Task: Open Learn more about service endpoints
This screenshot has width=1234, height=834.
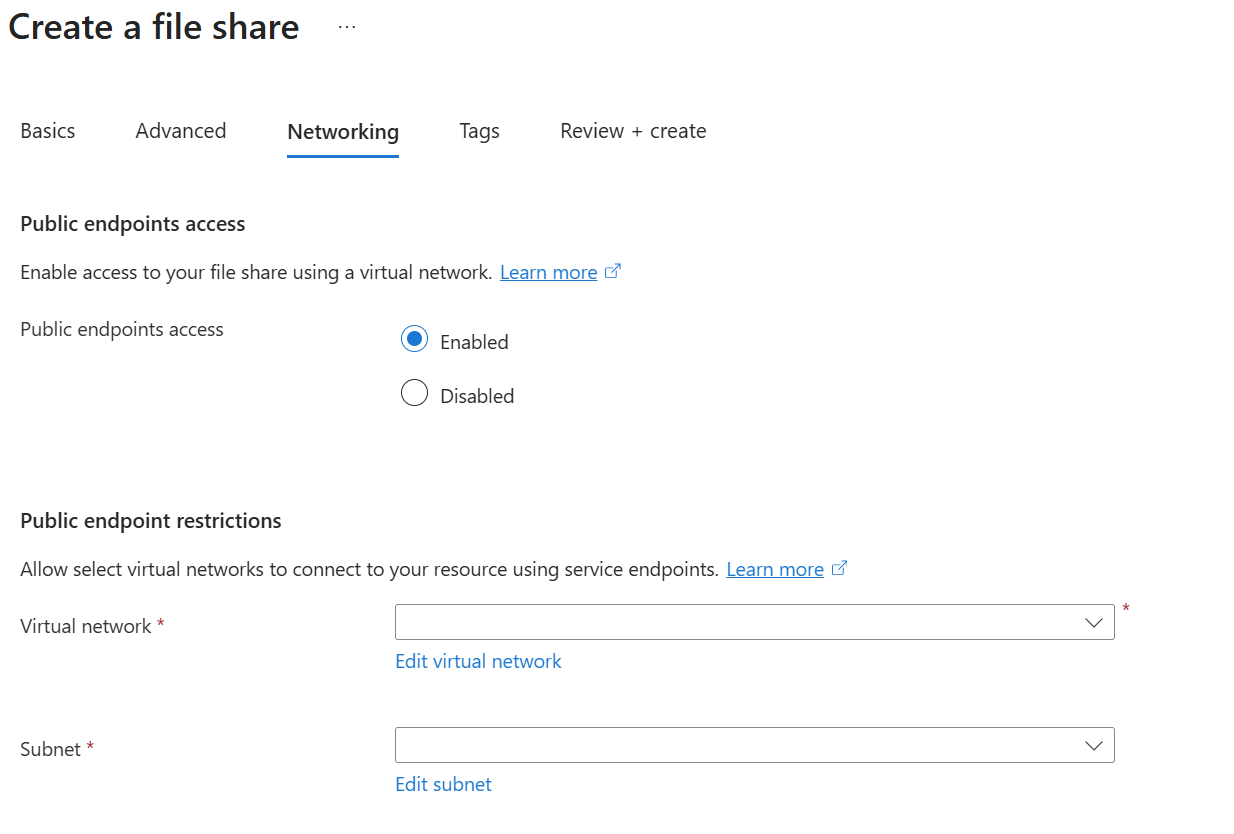Action: pyautogui.click(x=775, y=568)
